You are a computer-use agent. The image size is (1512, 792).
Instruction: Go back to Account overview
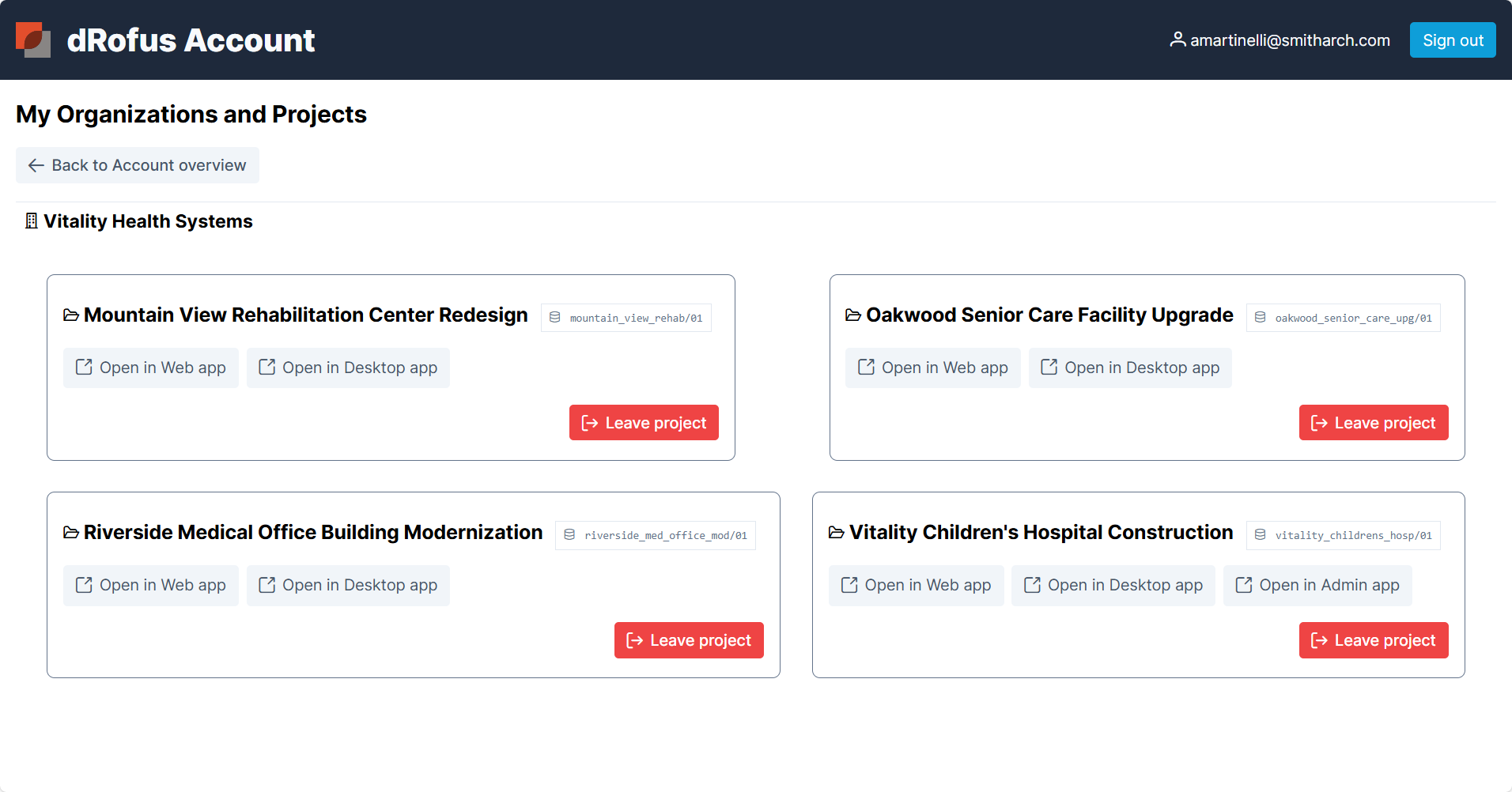point(138,165)
